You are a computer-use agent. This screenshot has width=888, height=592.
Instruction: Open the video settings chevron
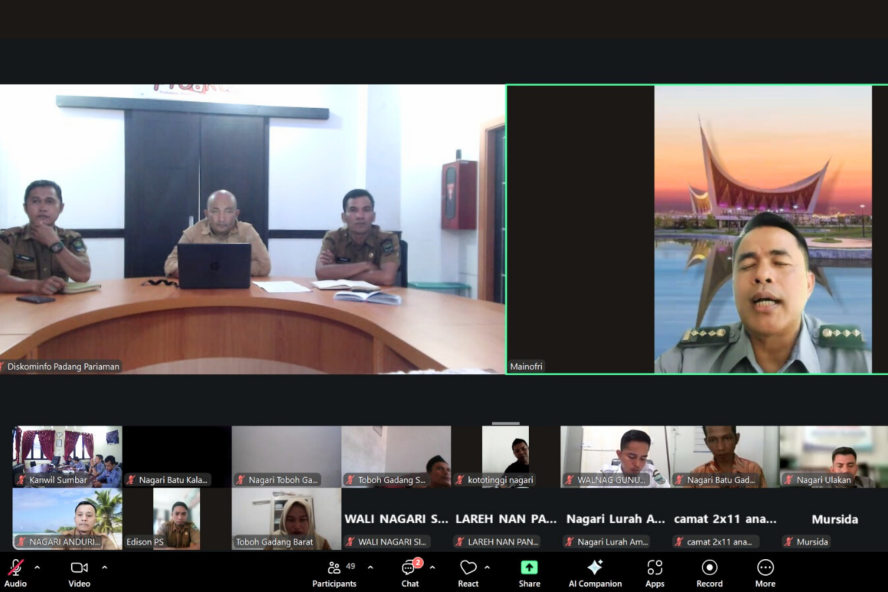coord(104,567)
